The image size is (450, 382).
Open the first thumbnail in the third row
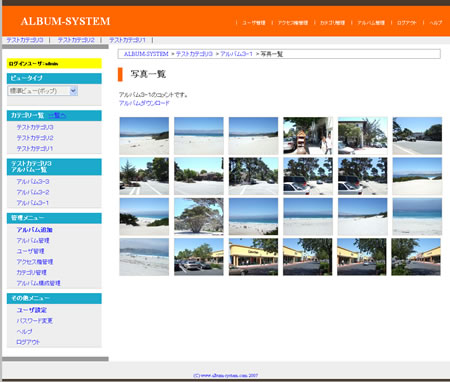click(x=144, y=217)
